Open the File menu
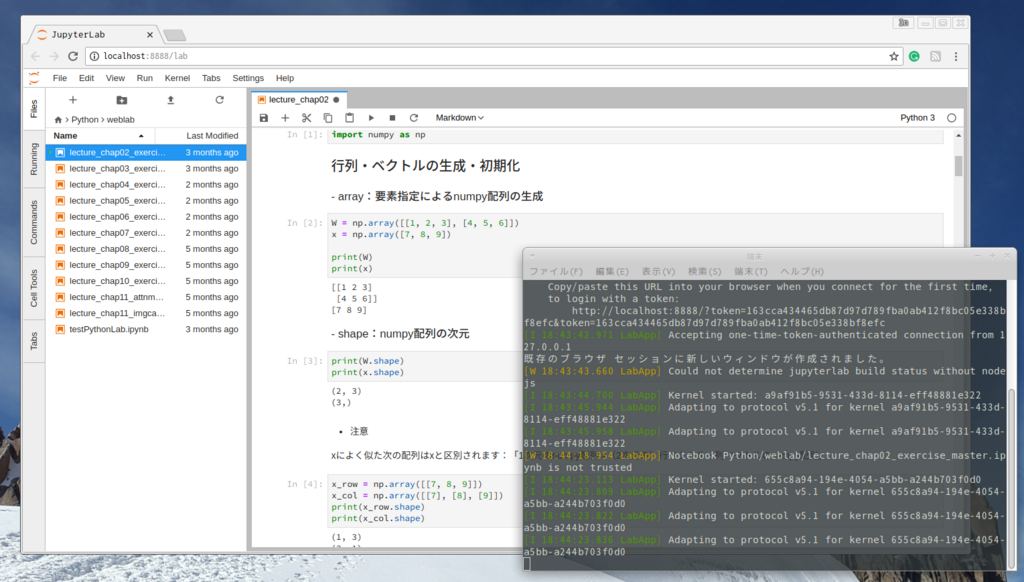Viewport: 1024px width, 582px height. (x=59, y=78)
